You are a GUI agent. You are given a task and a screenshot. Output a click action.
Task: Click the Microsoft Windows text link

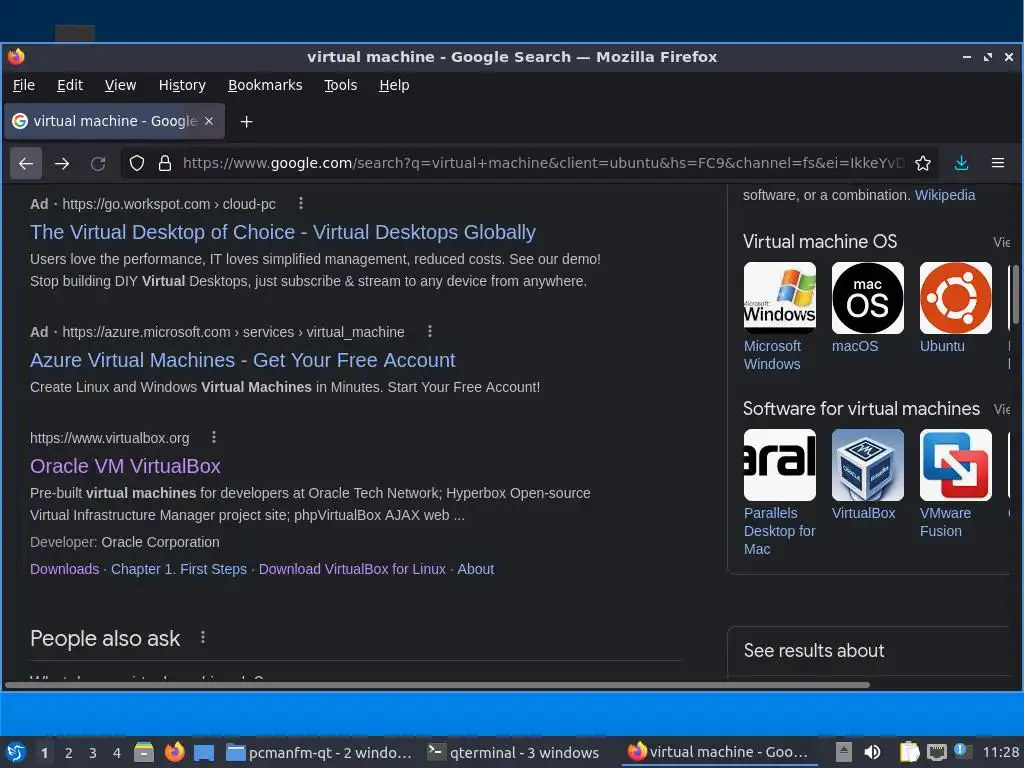point(773,355)
